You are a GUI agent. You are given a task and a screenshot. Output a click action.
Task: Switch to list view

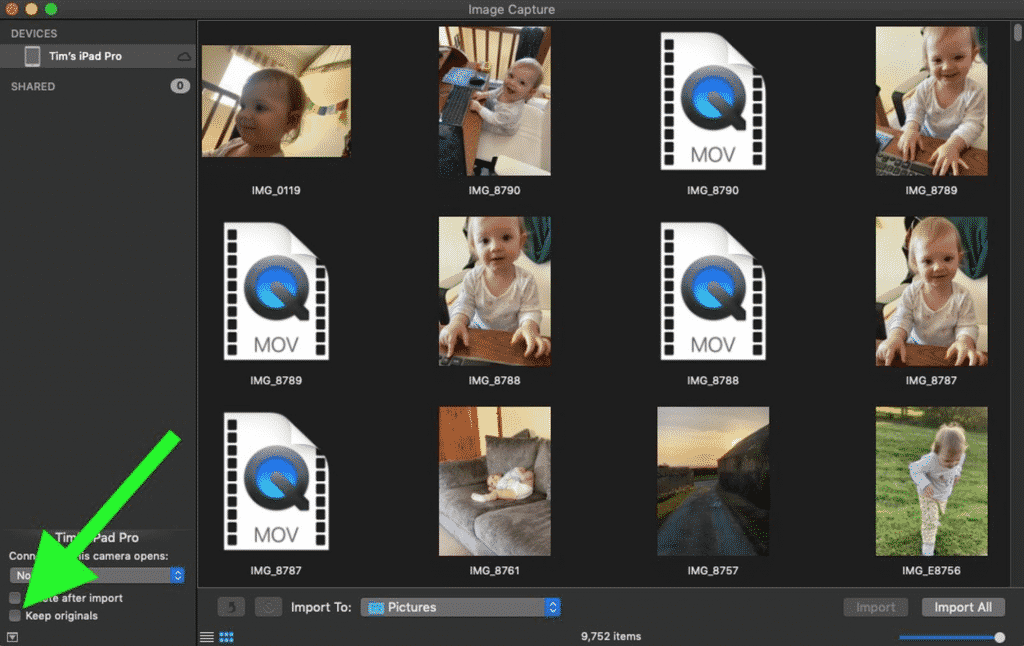click(x=207, y=636)
